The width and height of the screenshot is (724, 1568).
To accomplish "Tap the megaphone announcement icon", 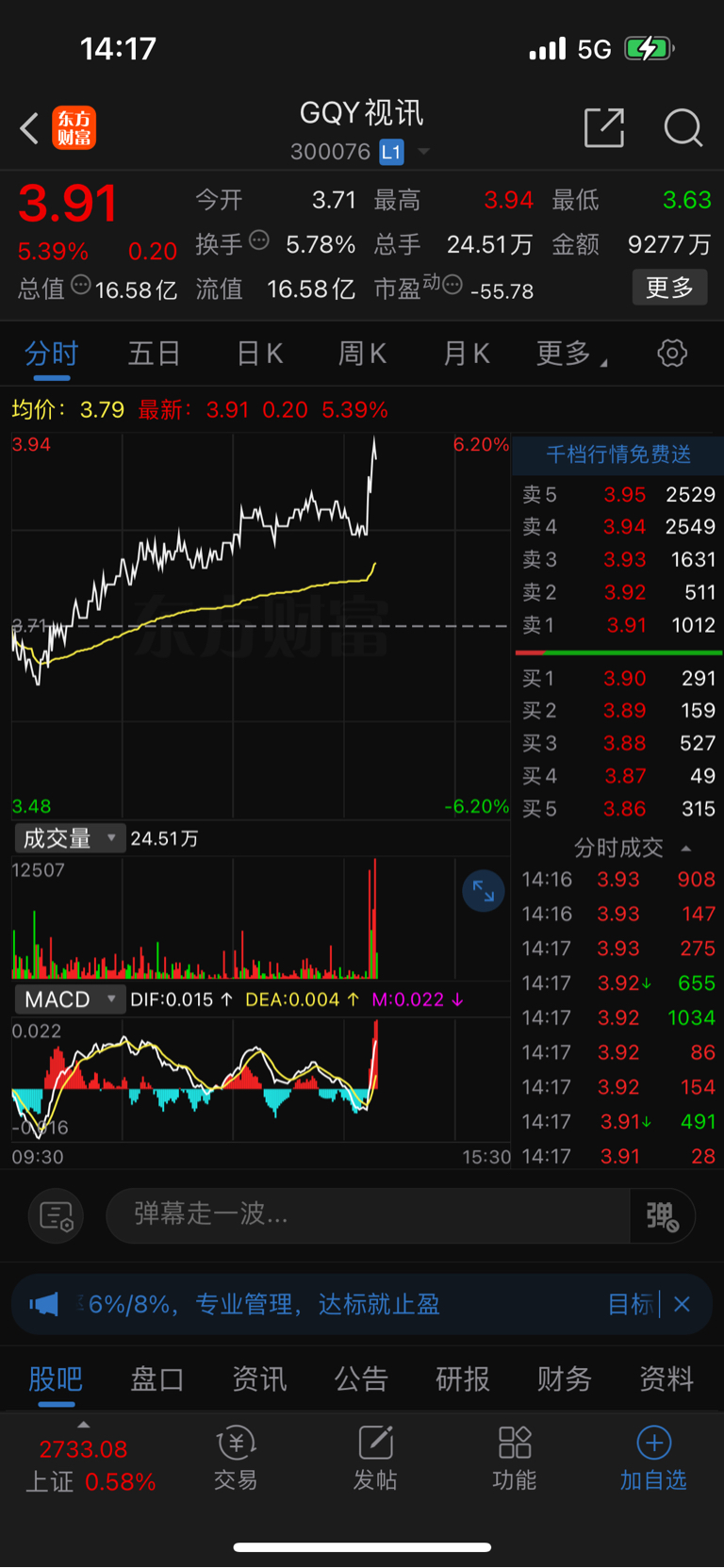I will (x=43, y=1304).
